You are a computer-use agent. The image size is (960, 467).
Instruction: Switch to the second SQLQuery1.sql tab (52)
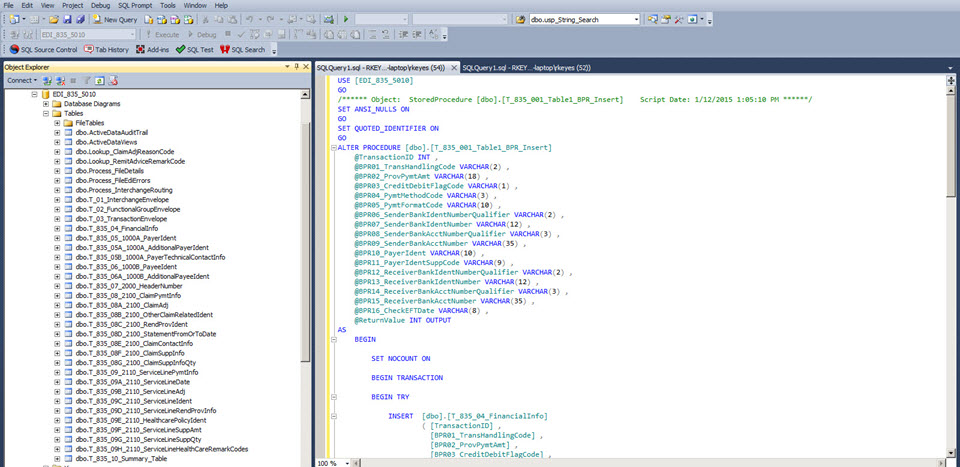528,67
